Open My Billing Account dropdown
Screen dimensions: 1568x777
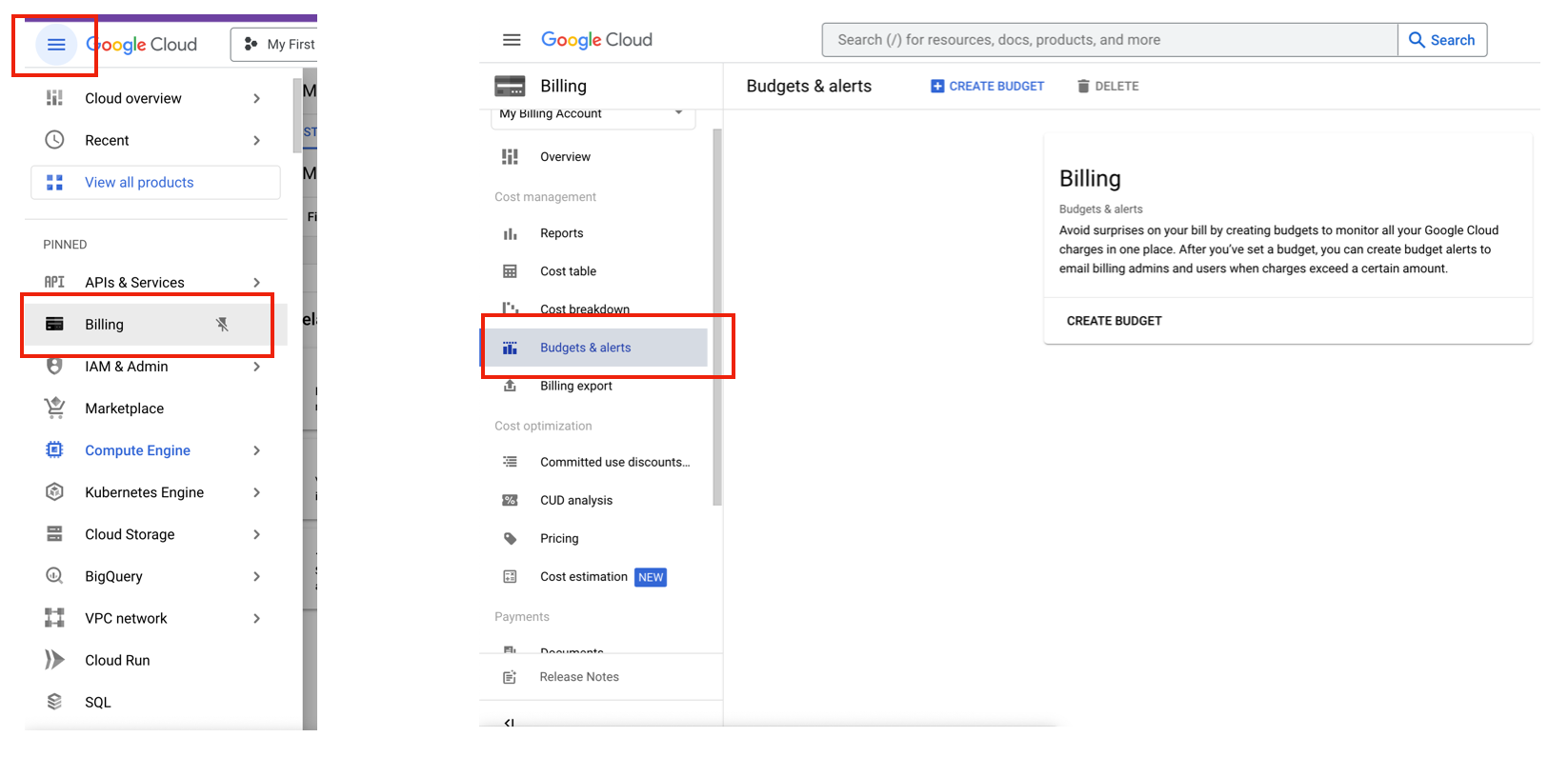[x=593, y=114]
